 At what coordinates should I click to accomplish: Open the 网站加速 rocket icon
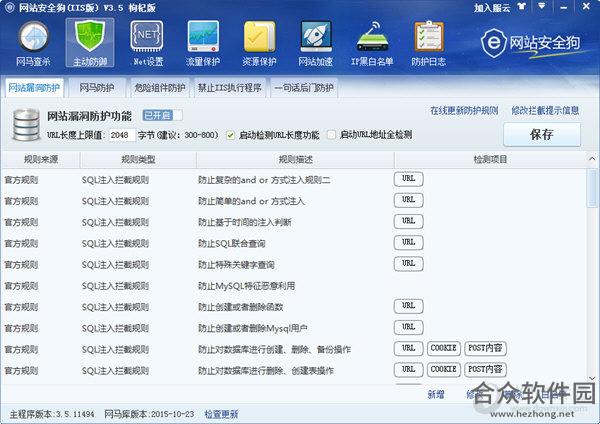316,43
